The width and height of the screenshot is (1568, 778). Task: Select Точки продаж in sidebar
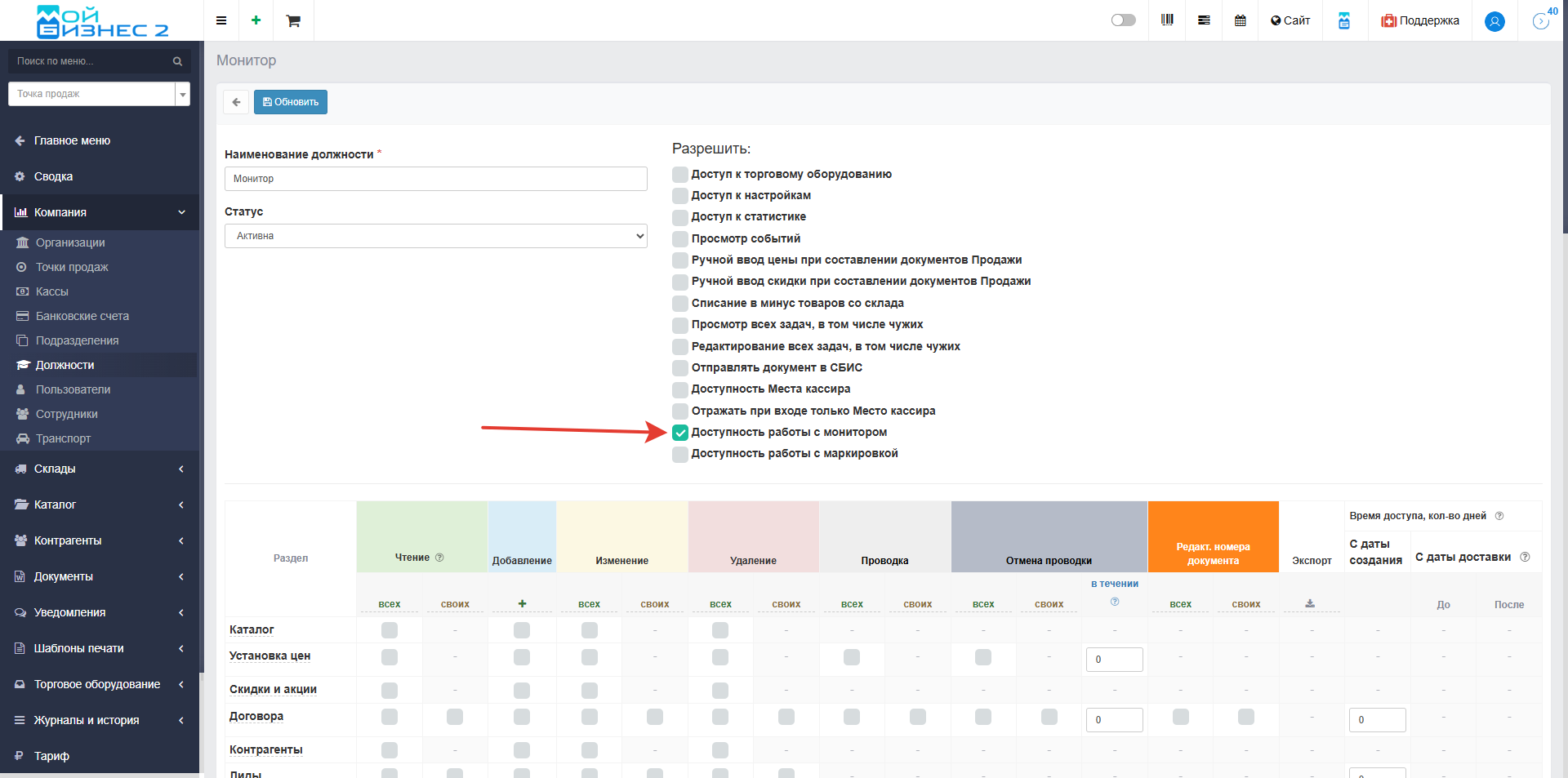click(x=72, y=267)
